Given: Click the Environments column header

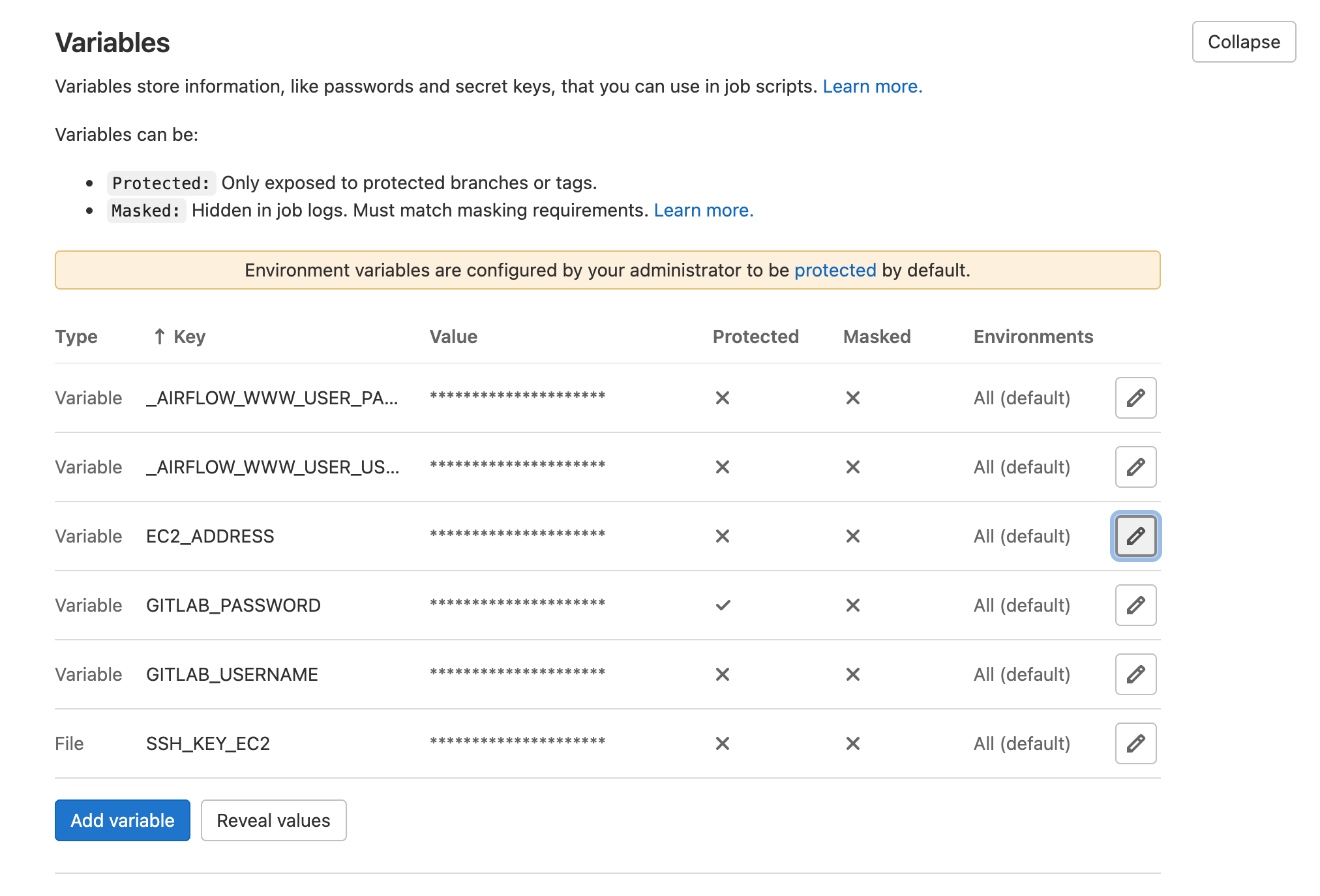Looking at the screenshot, I should (x=1033, y=336).
